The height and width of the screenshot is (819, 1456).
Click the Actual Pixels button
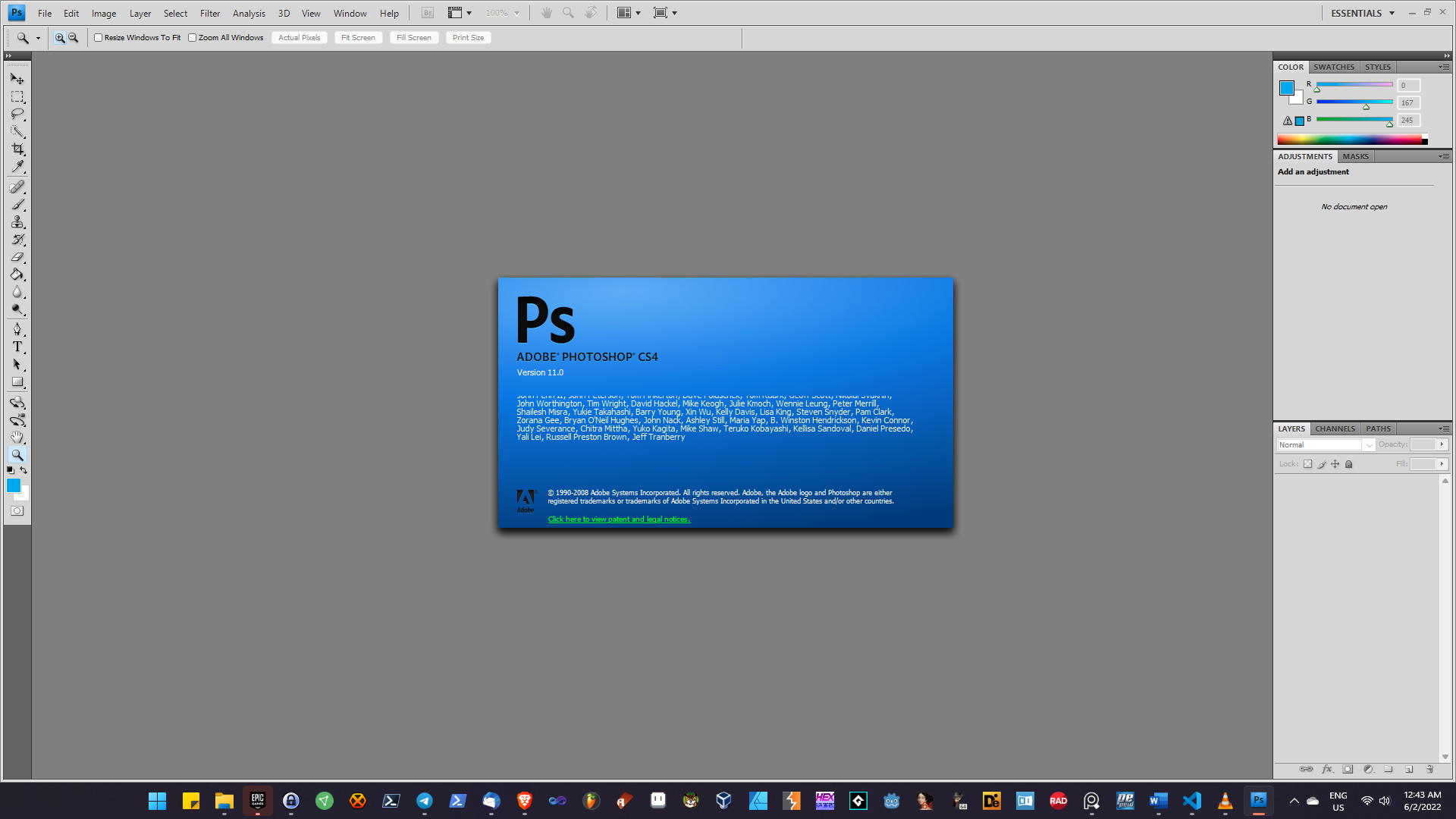300,37
